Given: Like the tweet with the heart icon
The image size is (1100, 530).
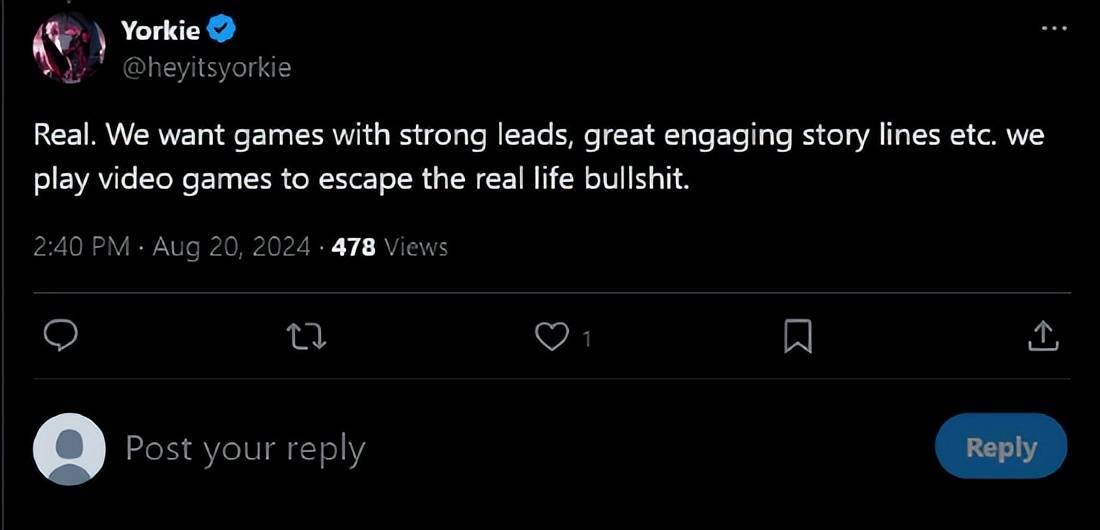Looking at the screenshot, I should (551, 337).
